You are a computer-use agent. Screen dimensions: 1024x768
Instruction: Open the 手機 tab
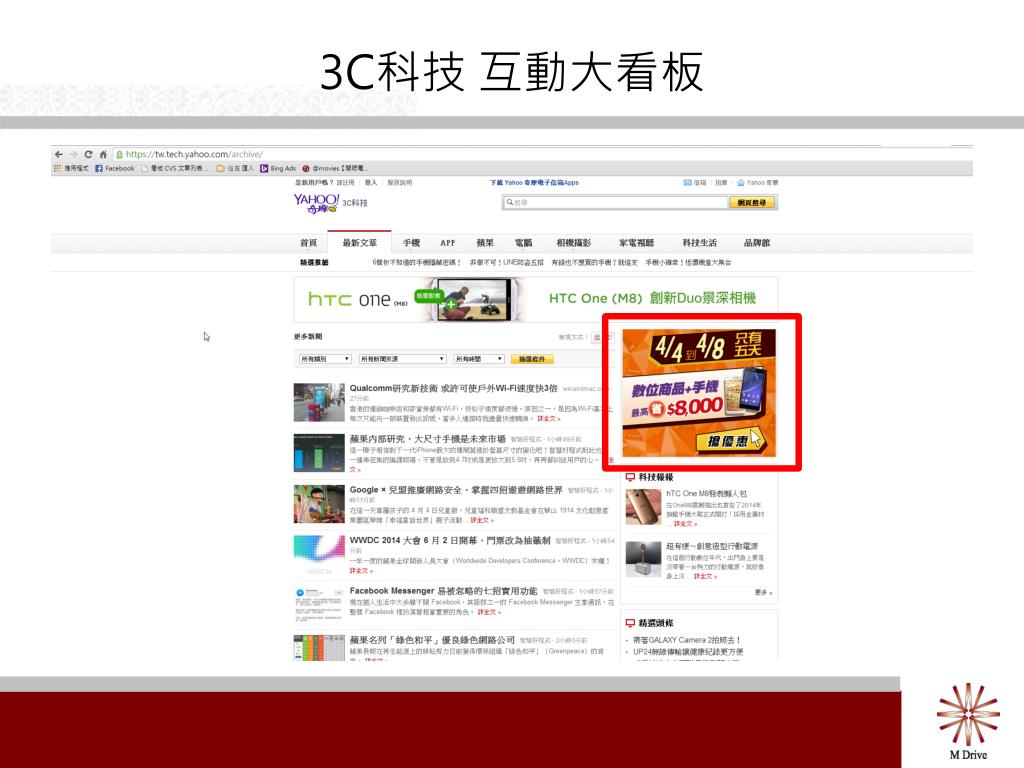click(411, 243)
